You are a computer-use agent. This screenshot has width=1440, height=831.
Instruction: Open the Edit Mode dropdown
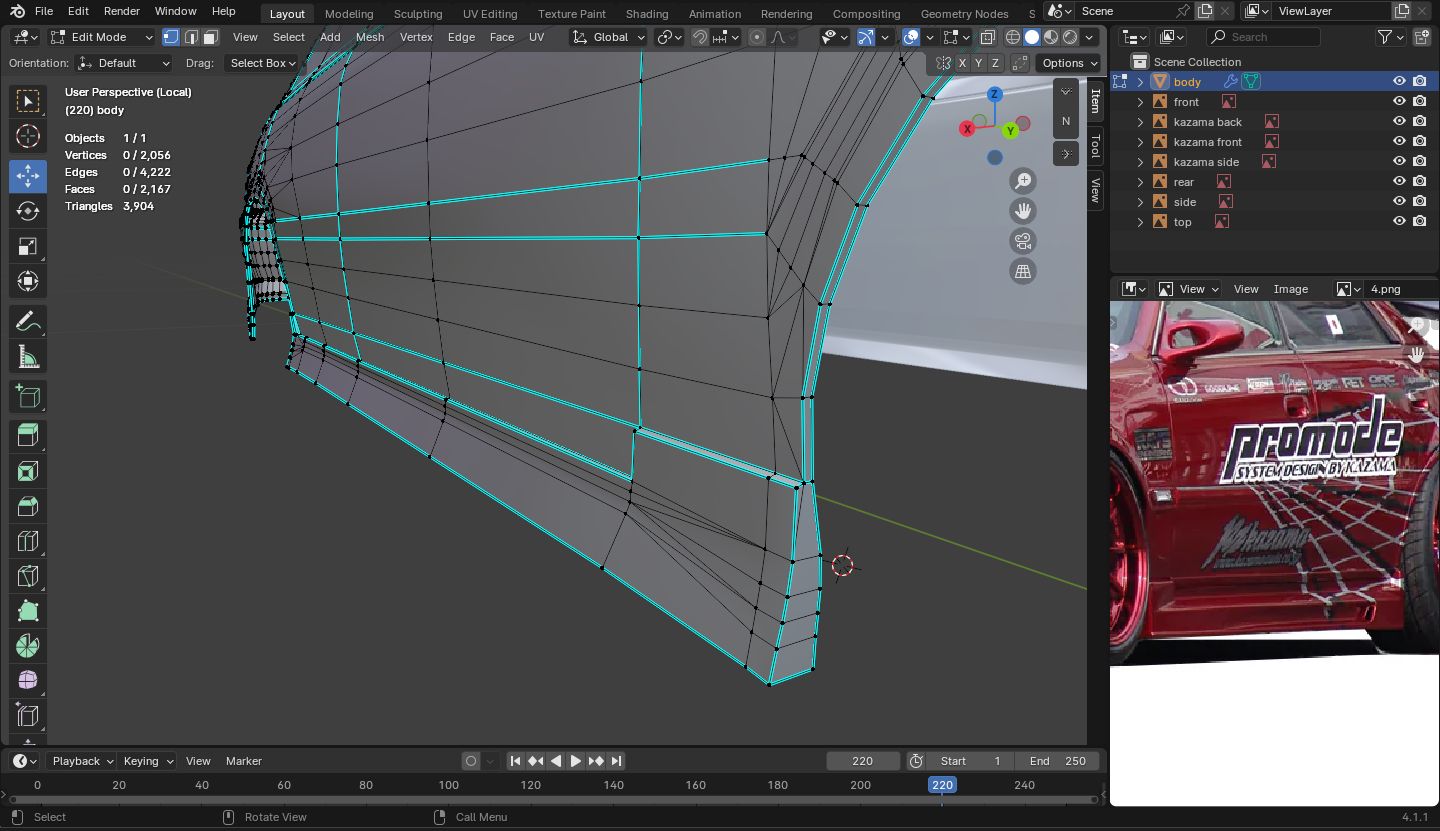tap(103, 37)
